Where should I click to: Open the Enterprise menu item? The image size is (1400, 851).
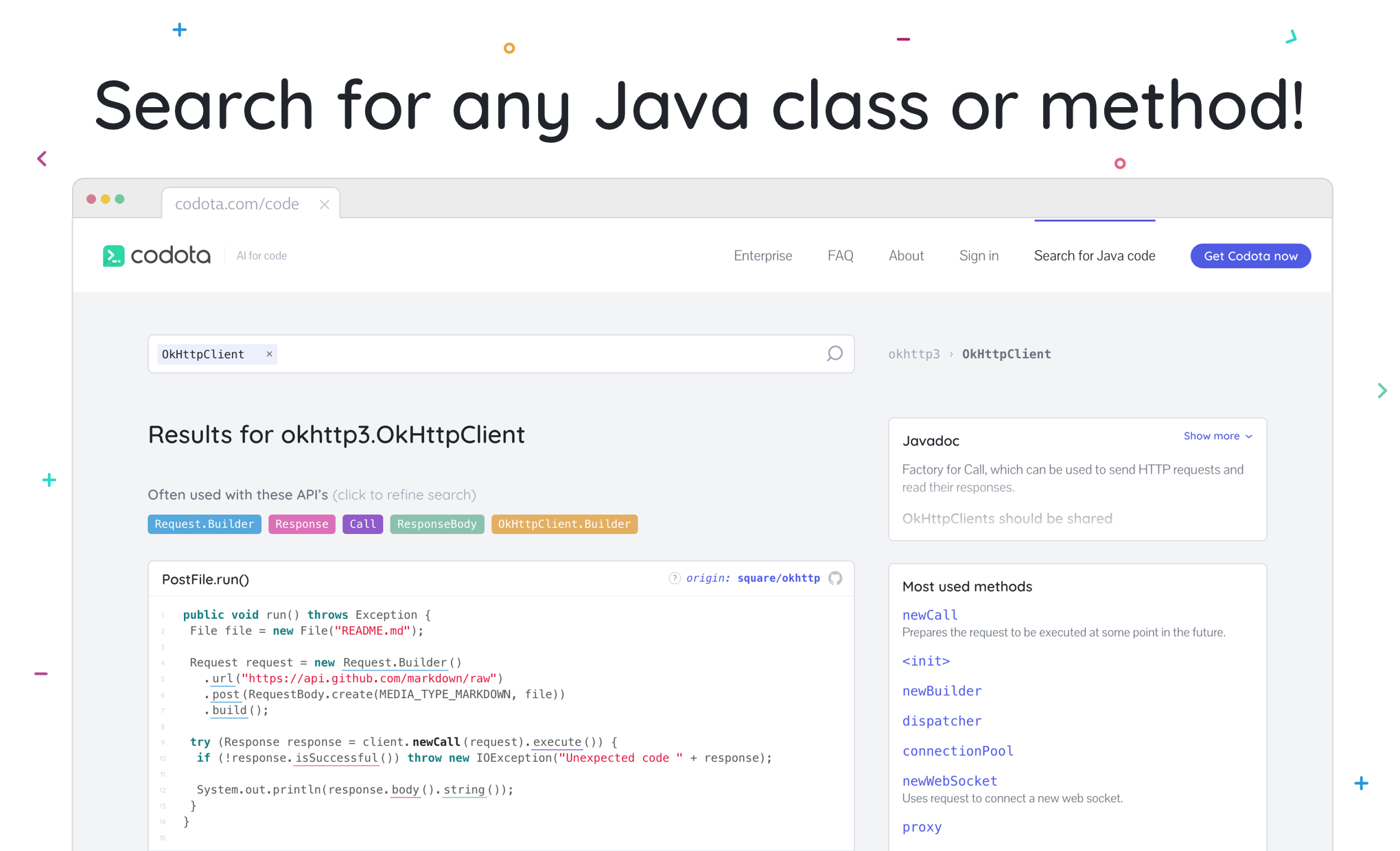click(762, 255)
